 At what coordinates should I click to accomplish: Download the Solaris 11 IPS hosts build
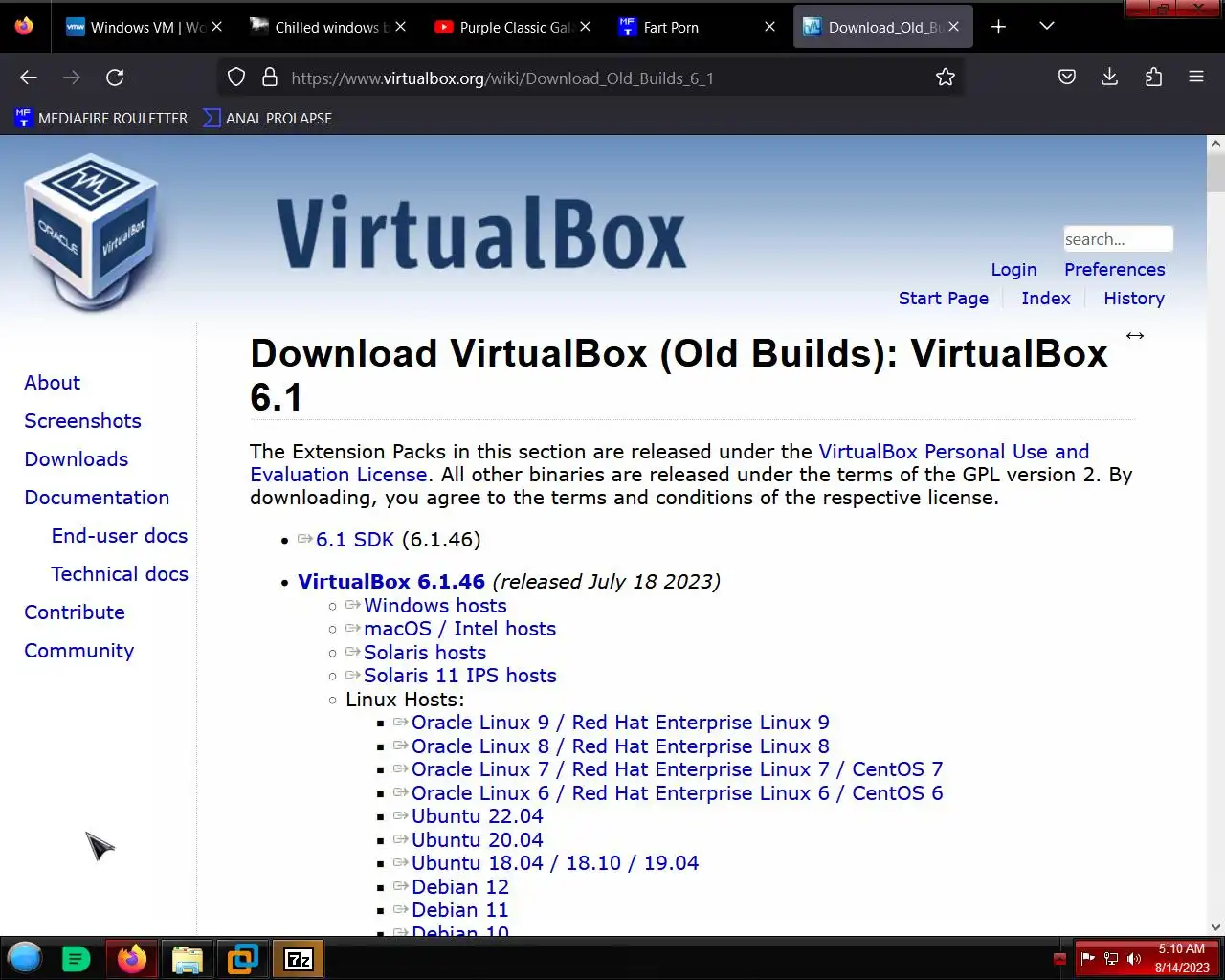click(459, 676)
